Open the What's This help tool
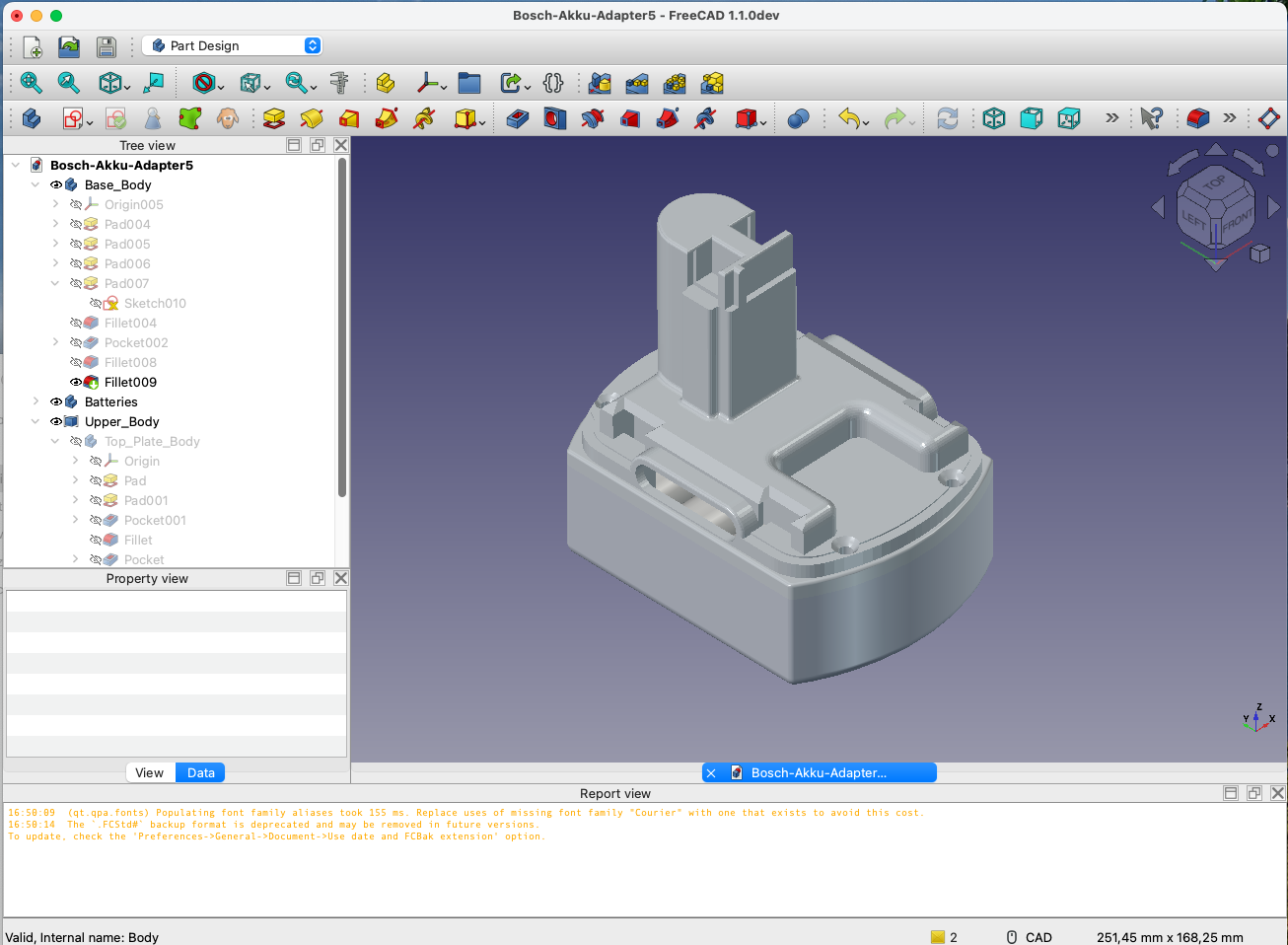Image resolution: width=1288 pixels, height=945 pixels. click(1151, 118)
